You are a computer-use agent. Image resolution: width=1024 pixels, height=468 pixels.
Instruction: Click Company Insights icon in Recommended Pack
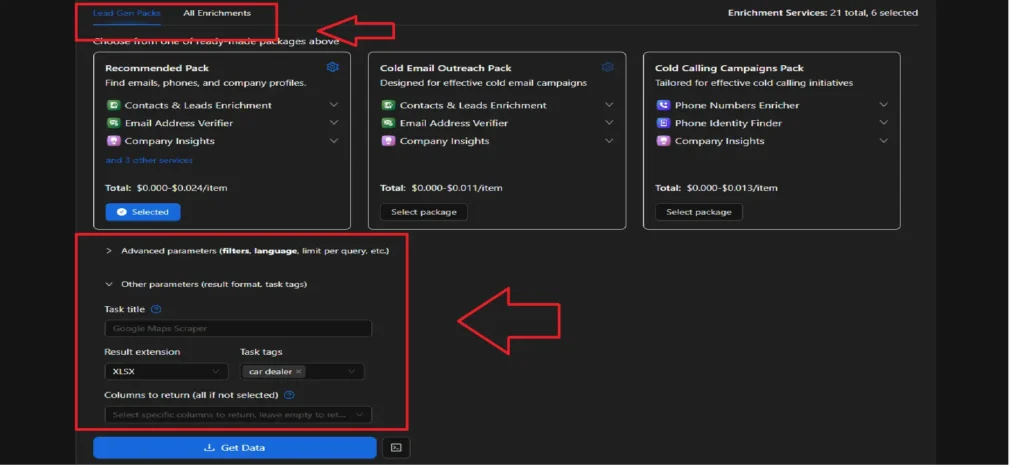pyautogui.click(x=114, y=141)
